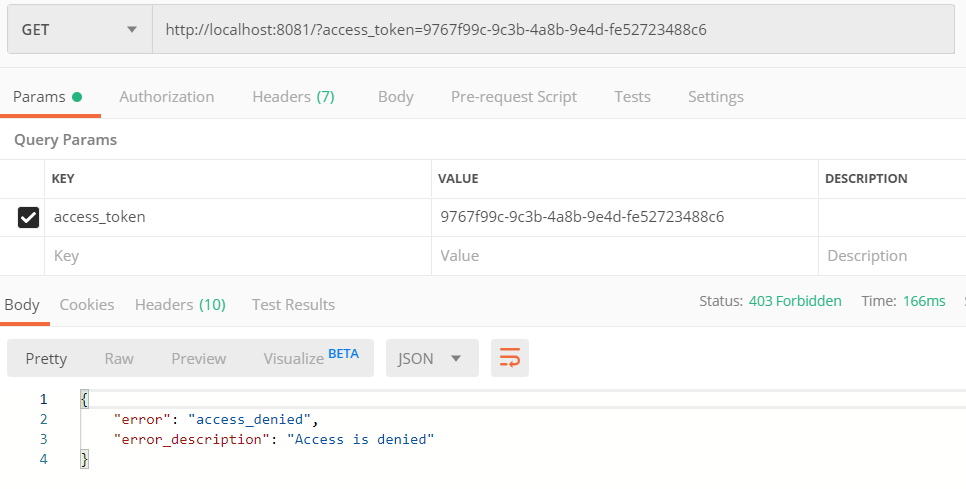This screenshot has width=966, height=489.
Task: Open the response Headers (10) tab
Action: [x=180, y=304]
